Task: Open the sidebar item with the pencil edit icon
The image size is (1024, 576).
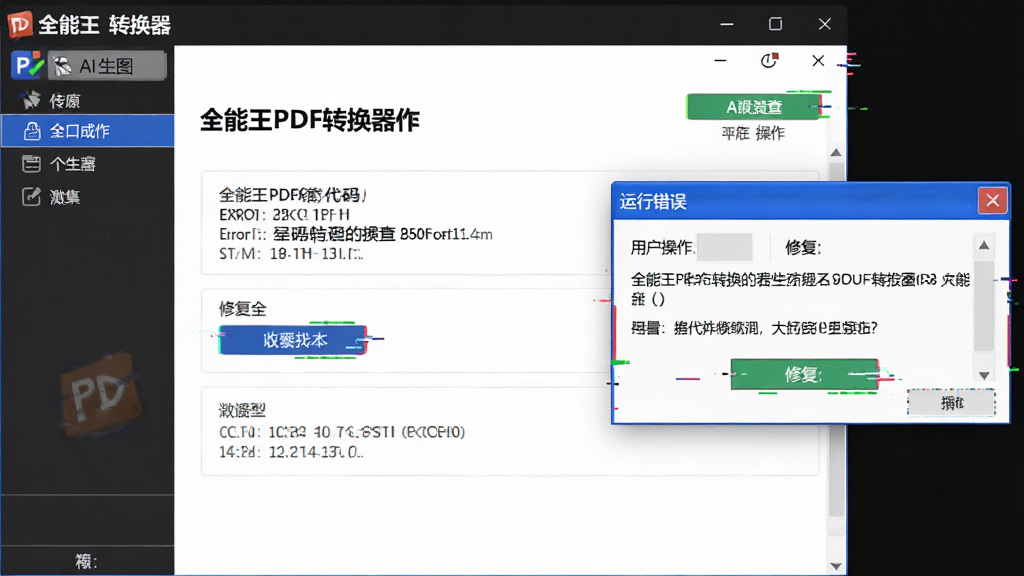Action: pyautogui.click(x=88, y=197)
